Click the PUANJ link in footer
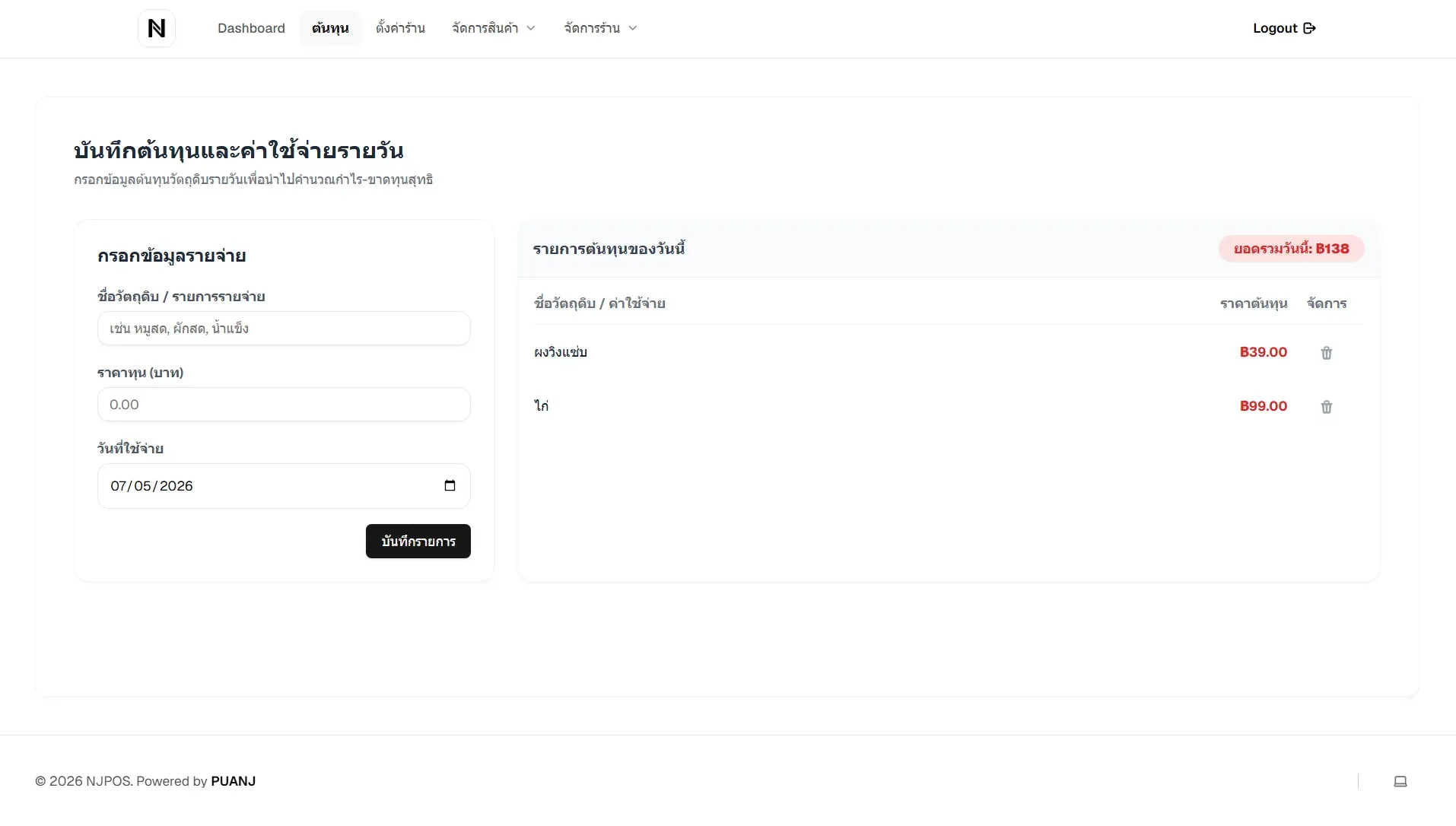This screenshot has width=1456, height=826. (233, 781)
